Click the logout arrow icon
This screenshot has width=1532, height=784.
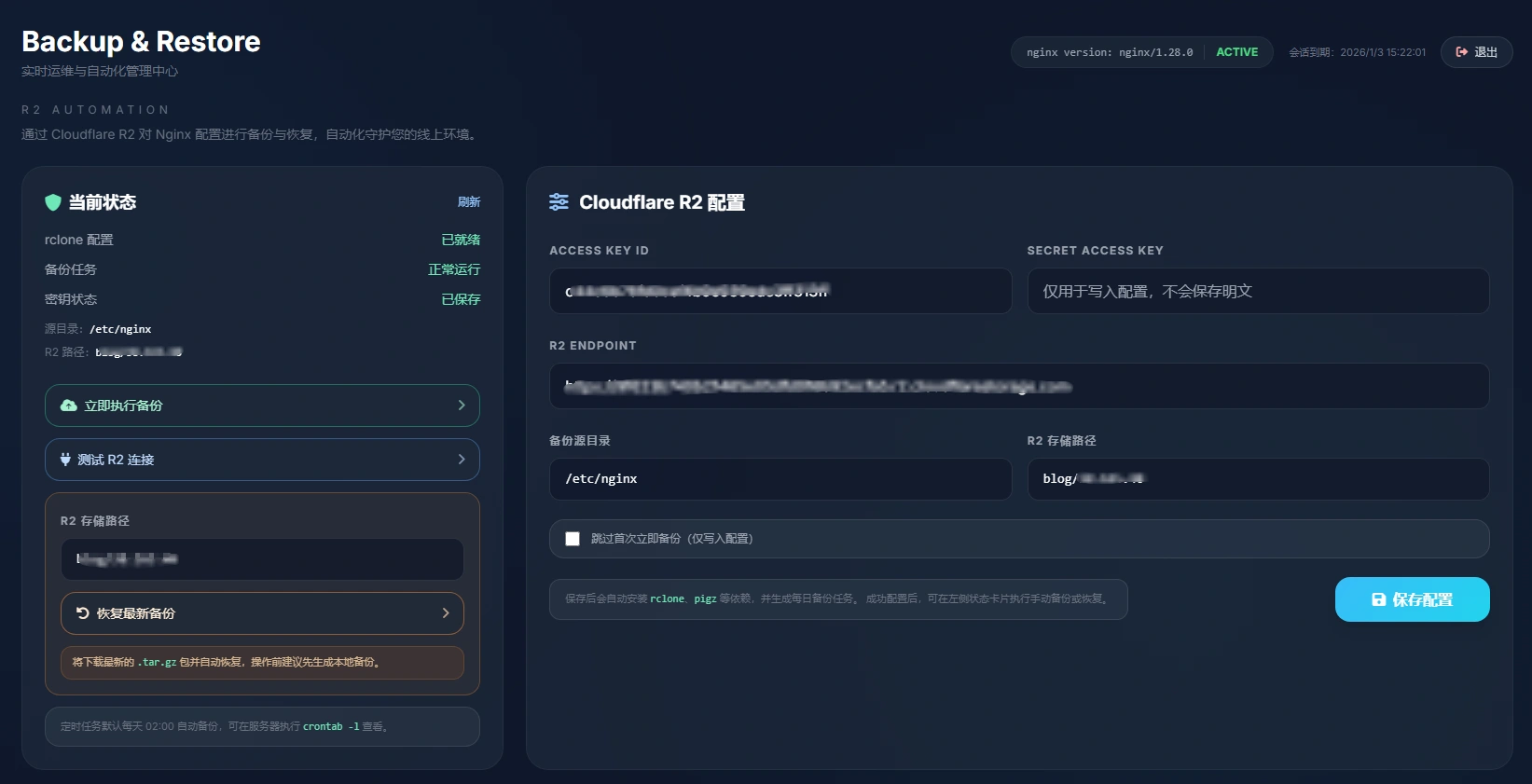pos(1461,52)
